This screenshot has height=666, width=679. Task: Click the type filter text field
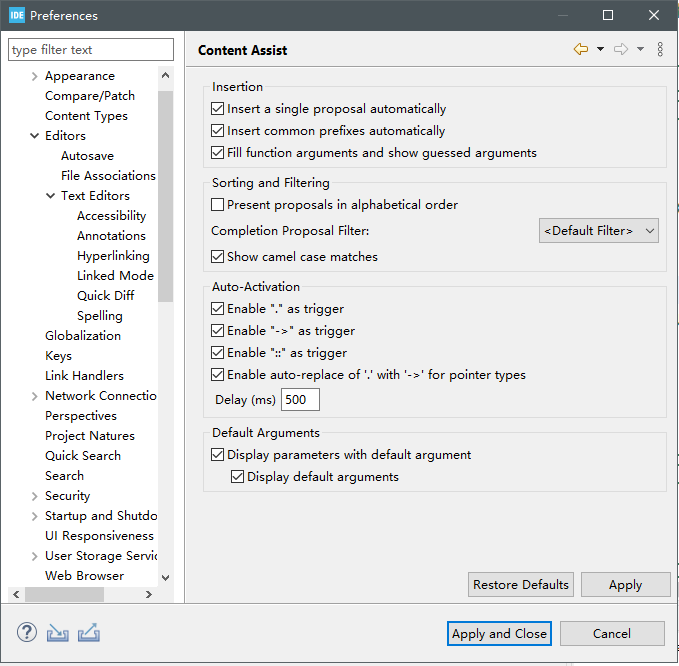pyautogui.click(x=91, y=50)
